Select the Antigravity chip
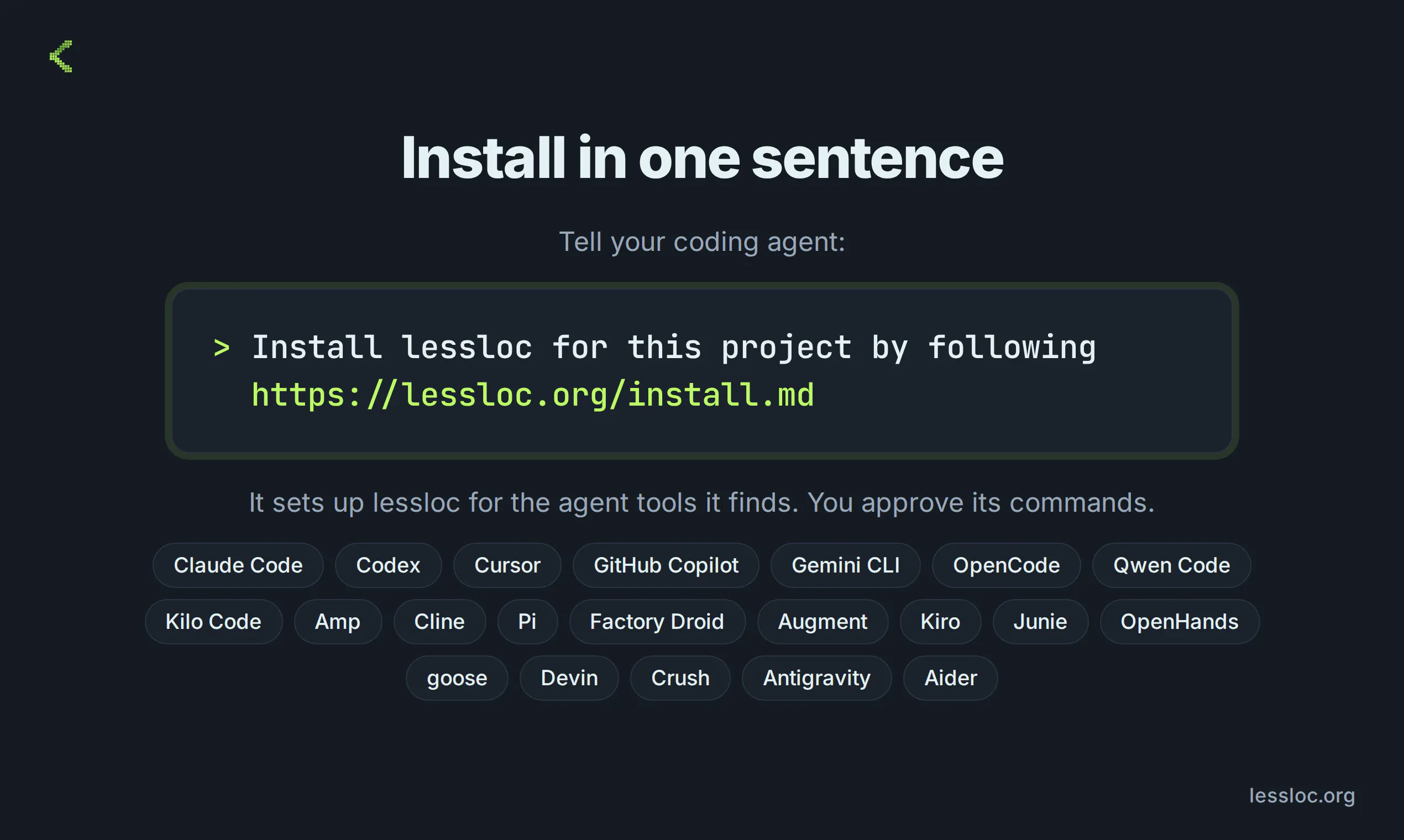The width and height of the screenshot is (1404, 840). tap(816, 678)
